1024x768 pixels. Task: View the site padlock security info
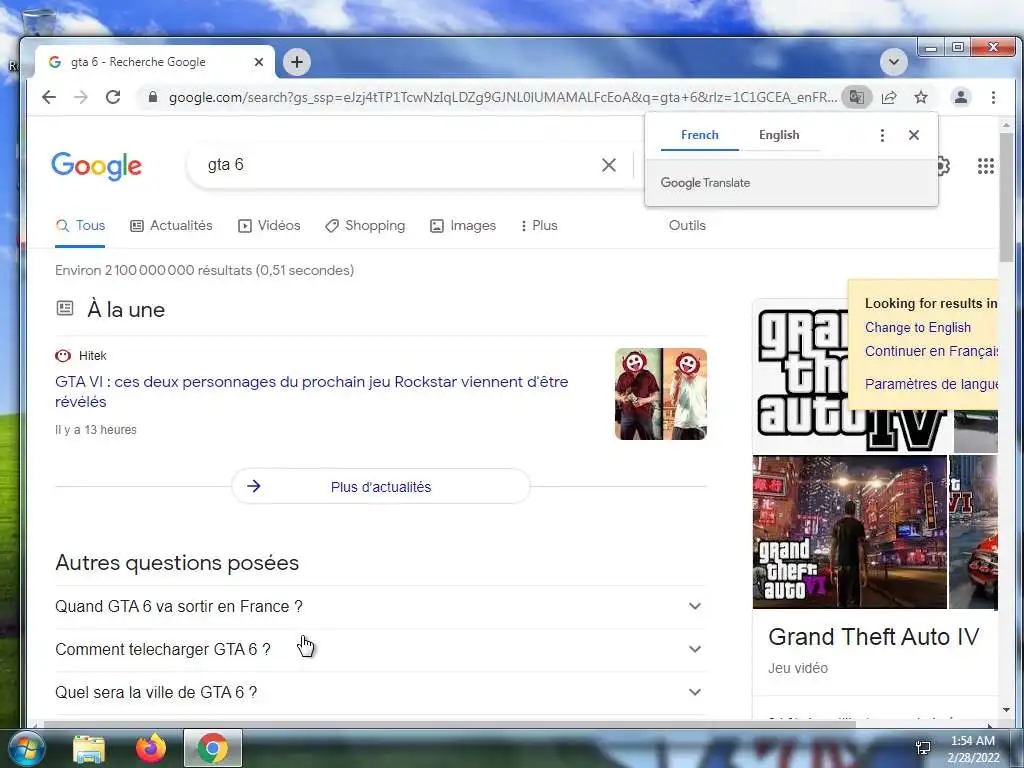[x=153, y=97]
